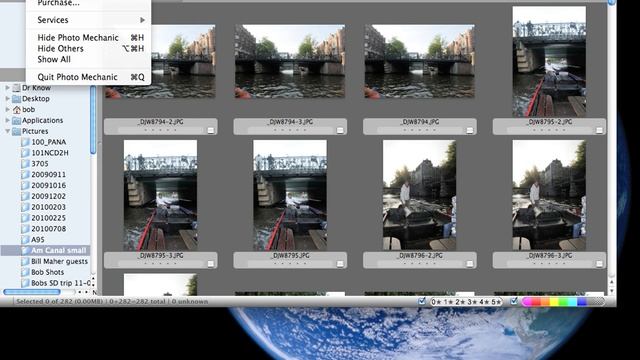Expand the Desktop tree node

click(x=7, y=99)
